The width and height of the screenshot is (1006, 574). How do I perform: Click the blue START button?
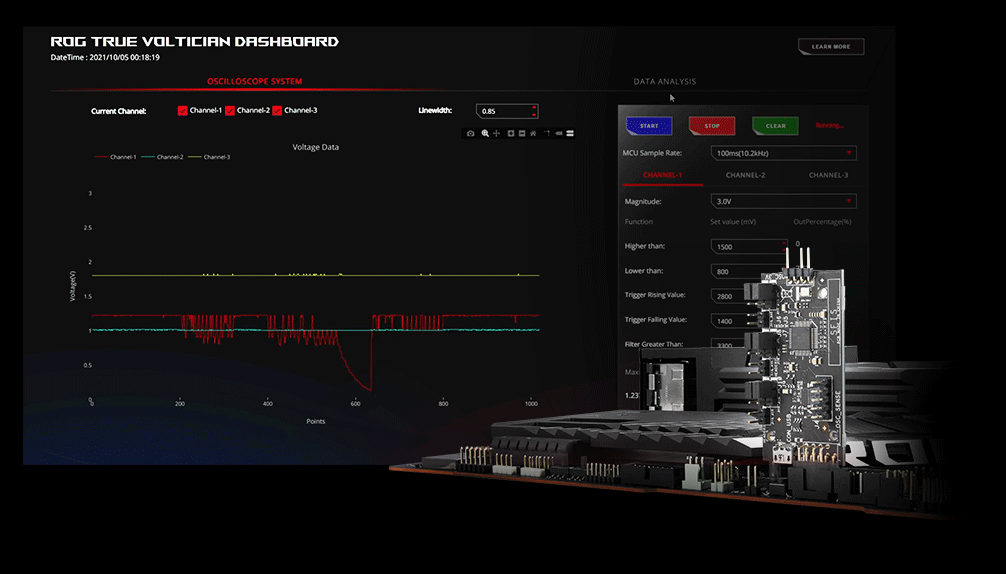click(649, 126)
